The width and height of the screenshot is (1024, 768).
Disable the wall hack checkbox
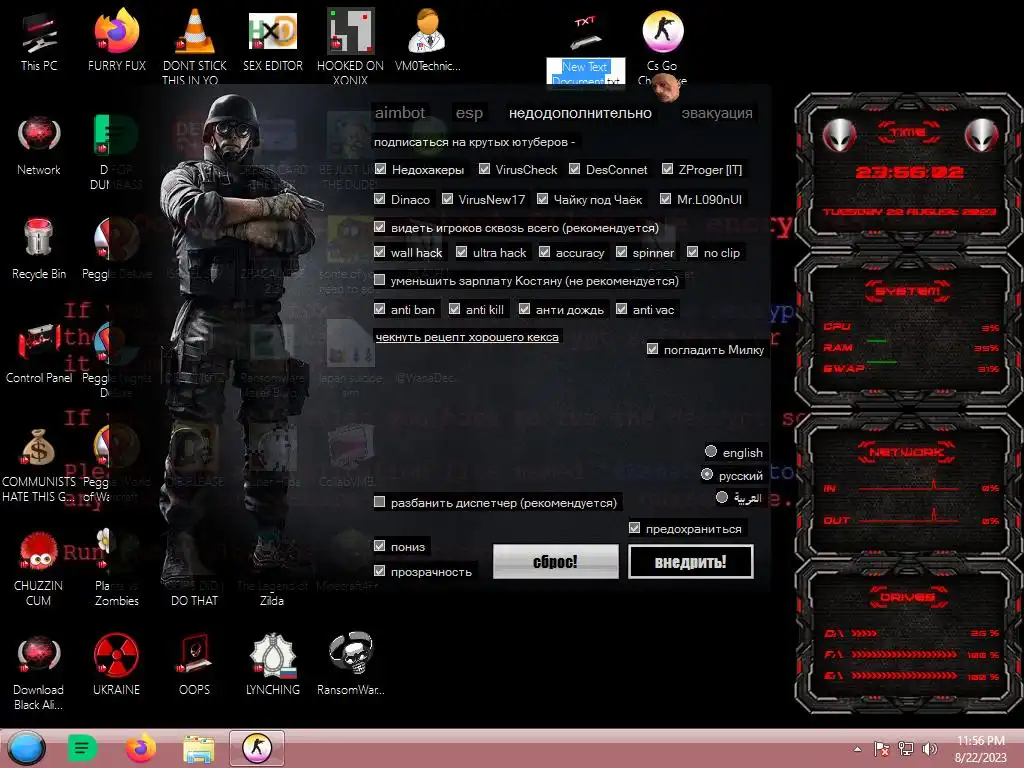tap(379, 252)
